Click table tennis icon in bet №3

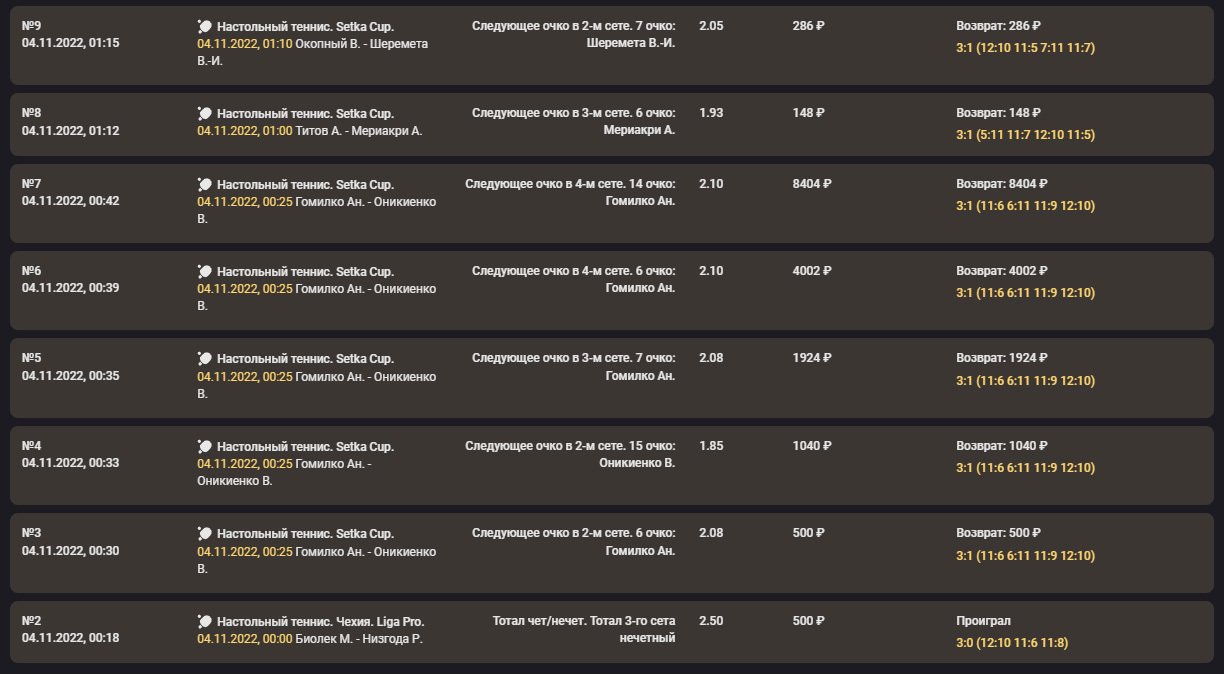point(205,534)
